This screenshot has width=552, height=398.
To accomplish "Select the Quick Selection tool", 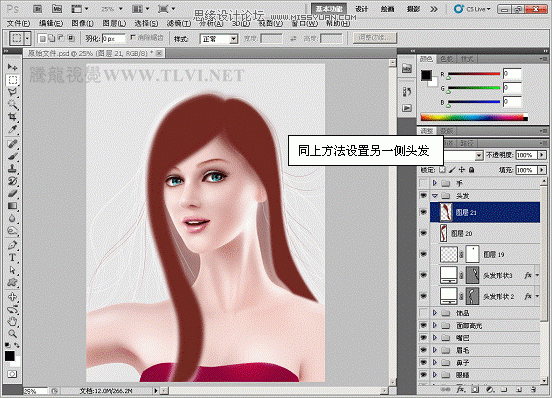I will point(12,105).
